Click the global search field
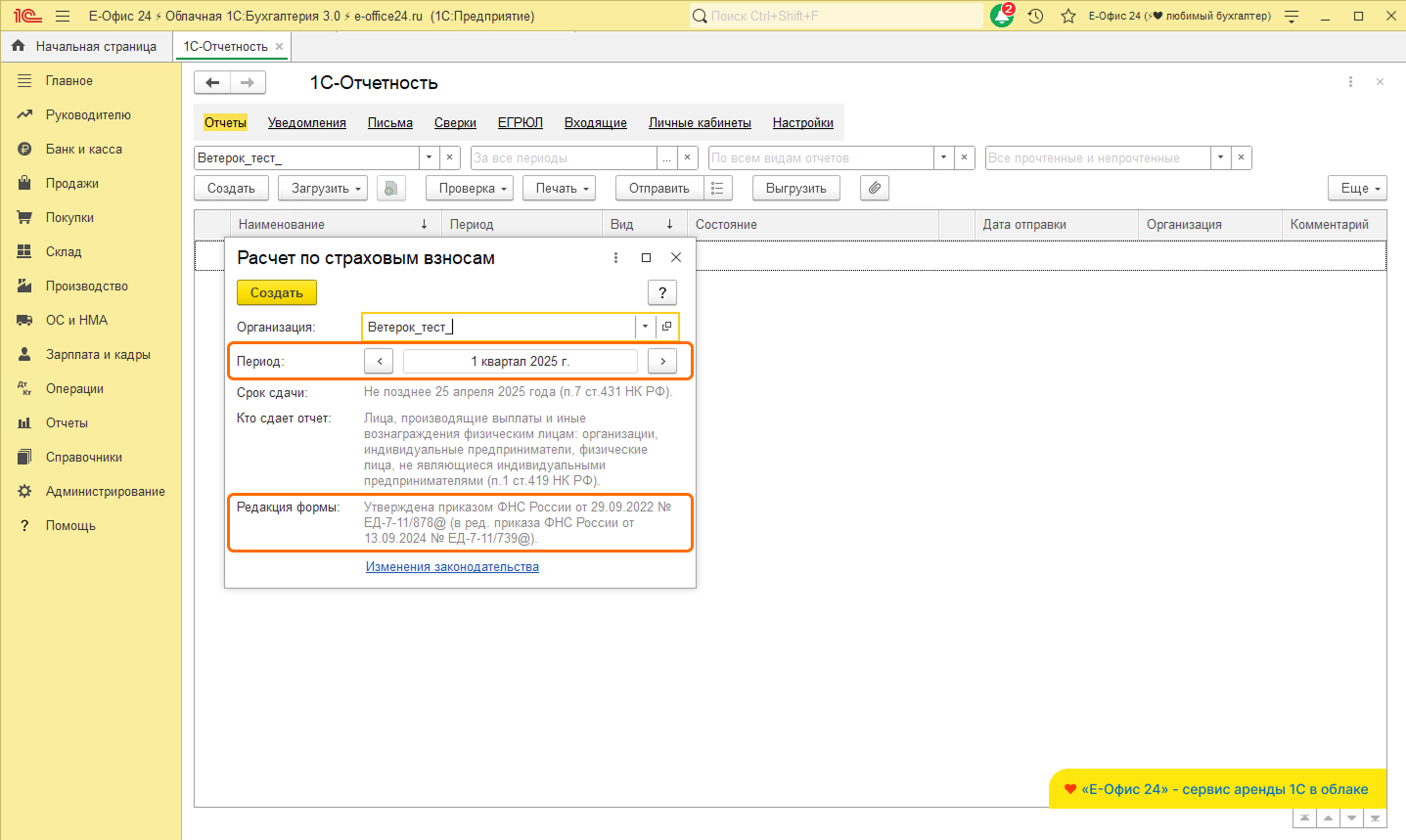1406x840 pixels. tap(836, 16)
